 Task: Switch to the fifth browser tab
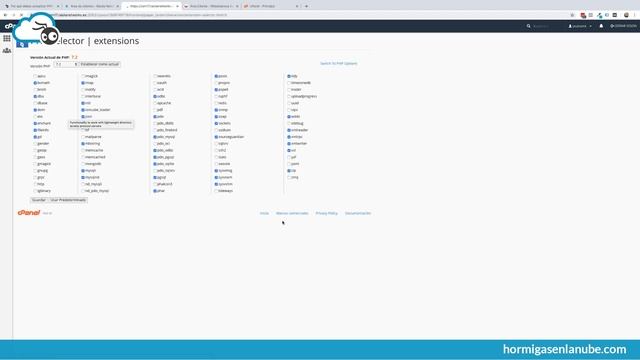pos(270,6)
